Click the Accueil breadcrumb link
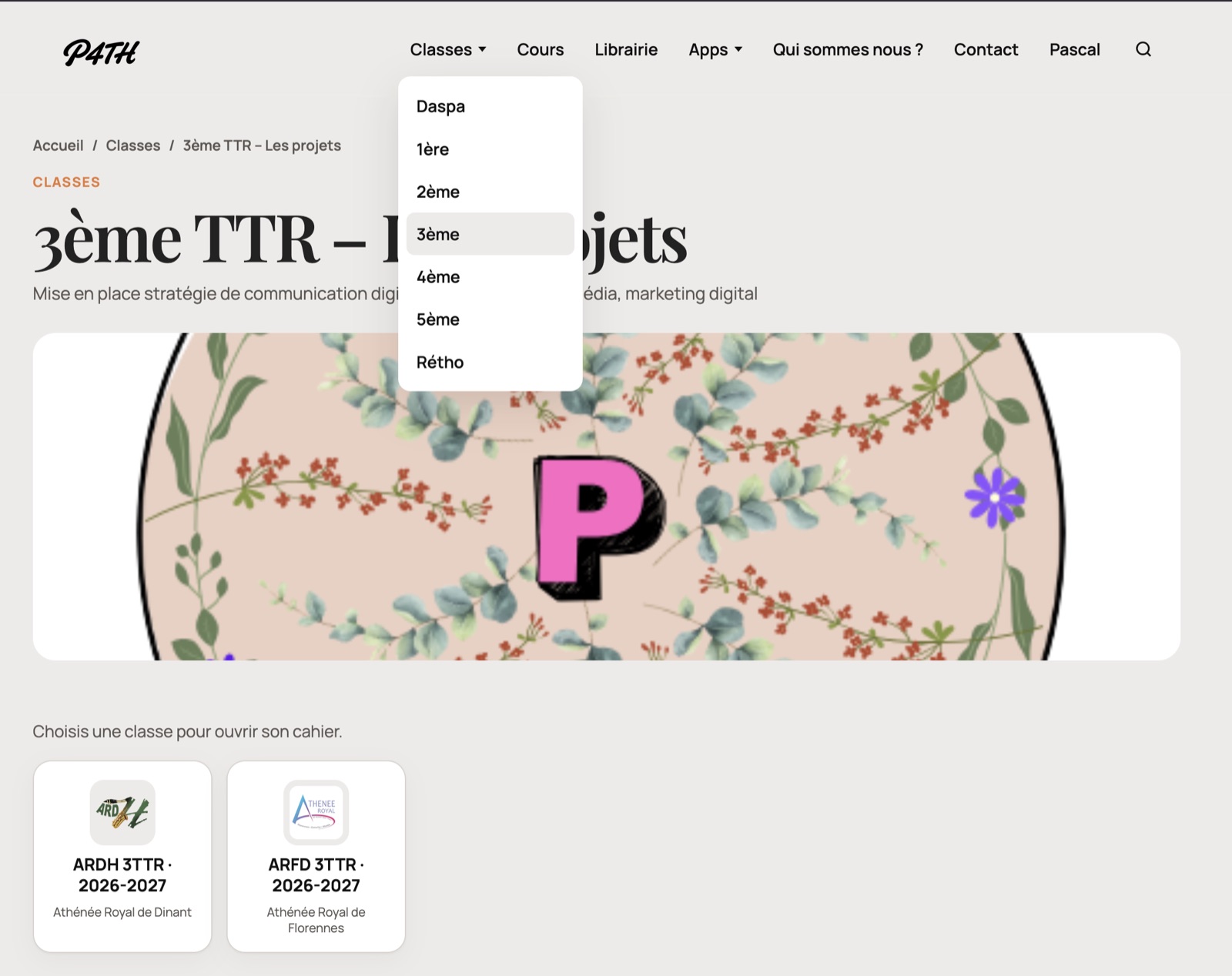Image resolution: width=1232 pixels, height=976 pixels. point(58,145)
